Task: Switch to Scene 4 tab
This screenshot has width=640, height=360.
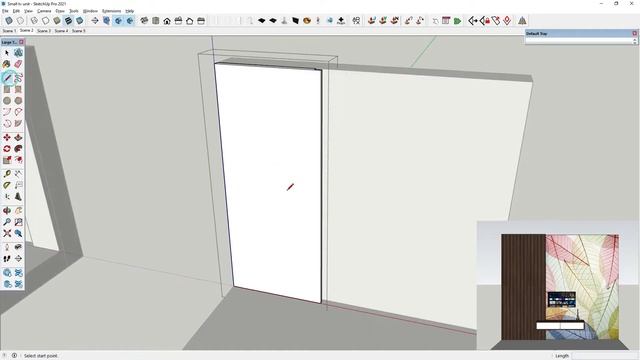Action: click(61, 31)
